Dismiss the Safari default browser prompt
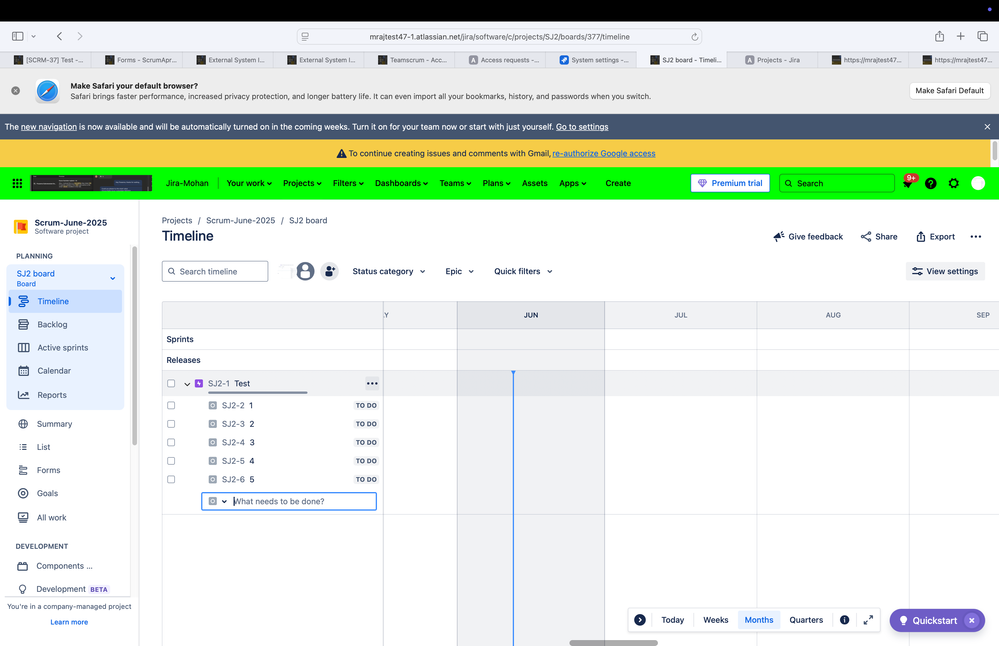 point(15,91)
